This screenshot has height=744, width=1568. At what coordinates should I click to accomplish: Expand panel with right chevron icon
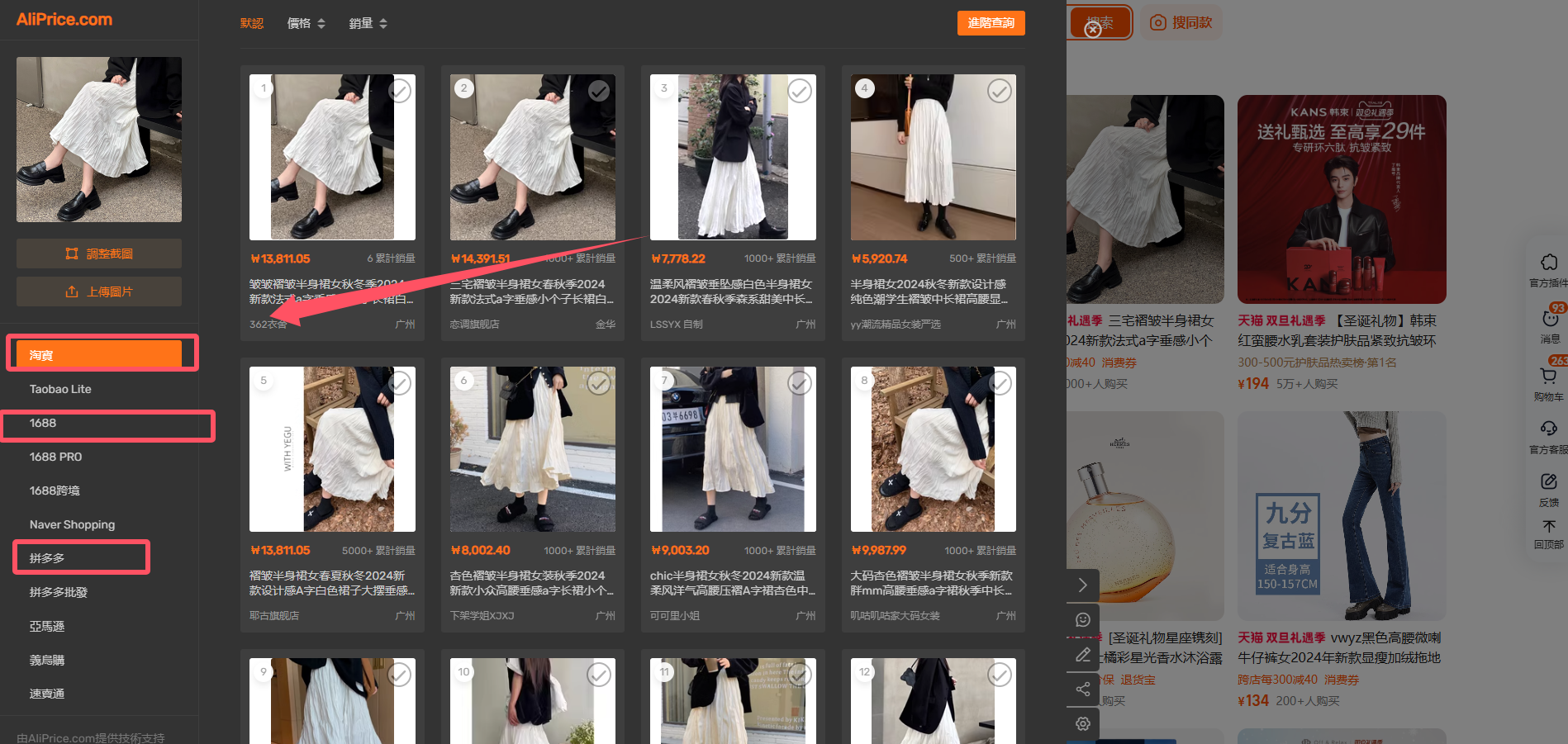[x=1083, y=585]
